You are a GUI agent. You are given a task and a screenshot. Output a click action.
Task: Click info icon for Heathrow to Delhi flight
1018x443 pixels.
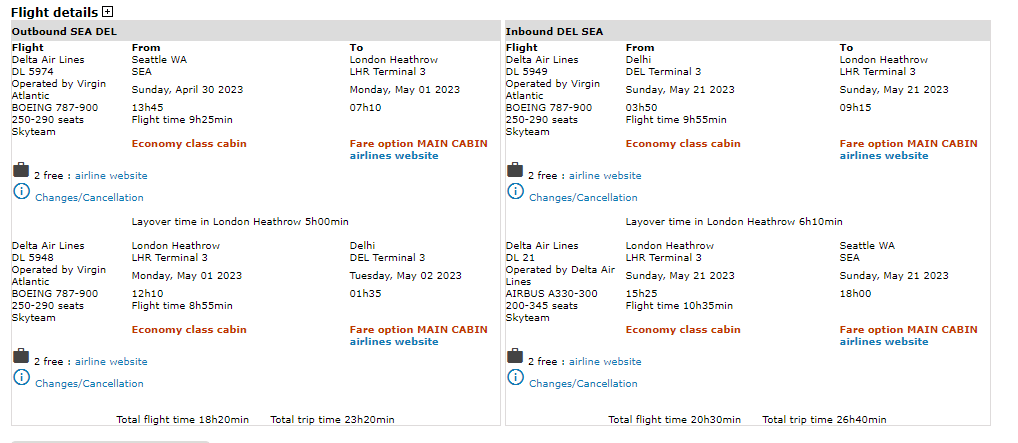pyautogui.click(x=22, y=378)
